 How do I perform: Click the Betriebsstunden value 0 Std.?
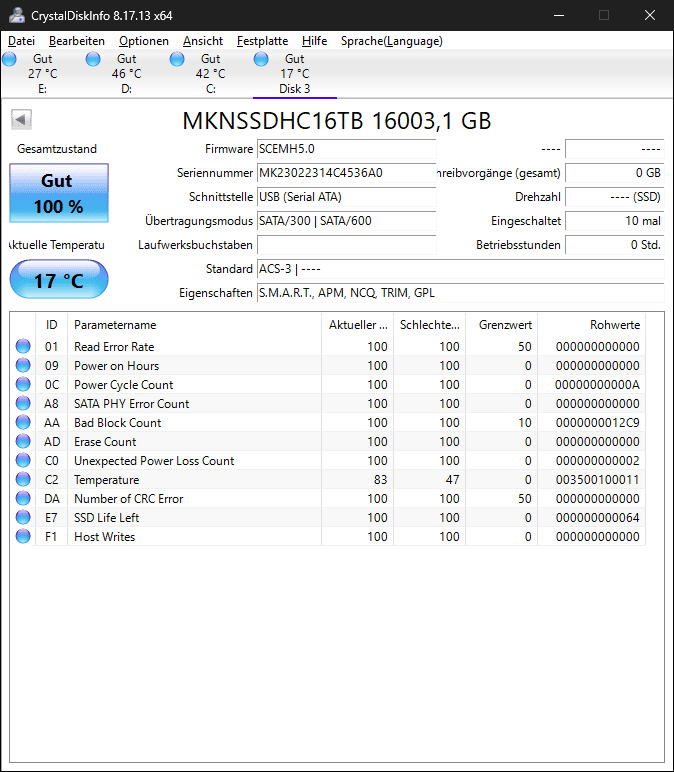coord(614,245)
